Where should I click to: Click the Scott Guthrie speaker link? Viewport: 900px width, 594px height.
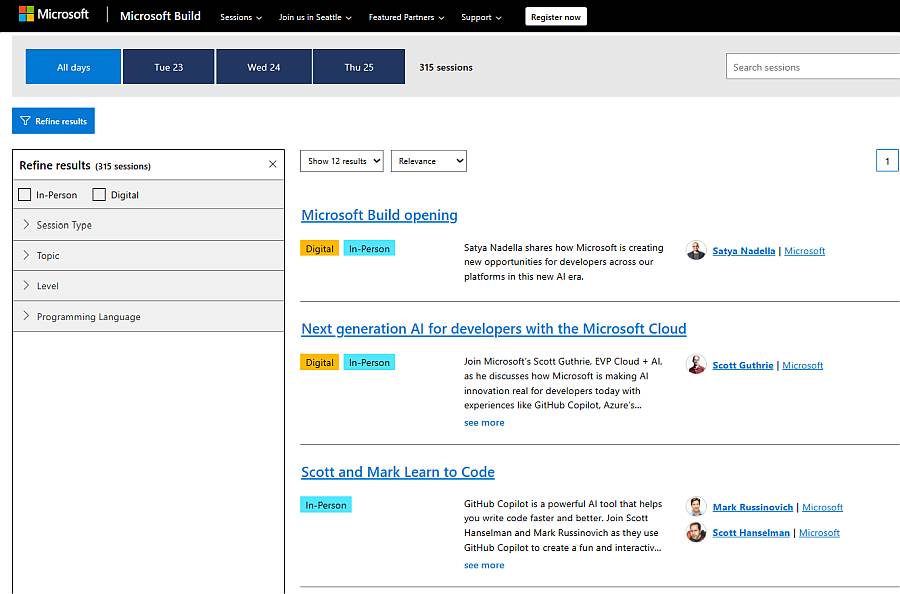[x=743, y=365]
